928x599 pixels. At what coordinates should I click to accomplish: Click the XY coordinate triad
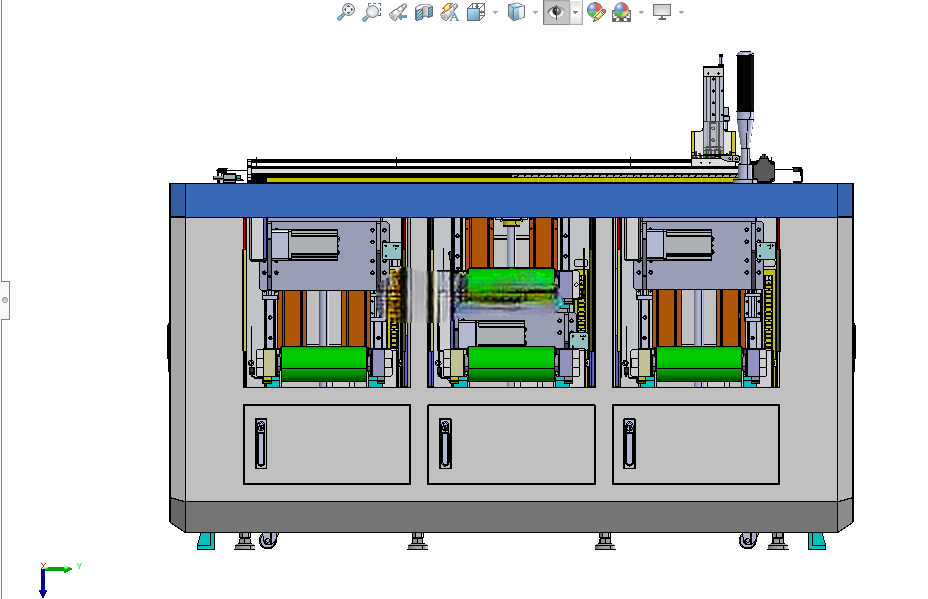click(58, 579)
